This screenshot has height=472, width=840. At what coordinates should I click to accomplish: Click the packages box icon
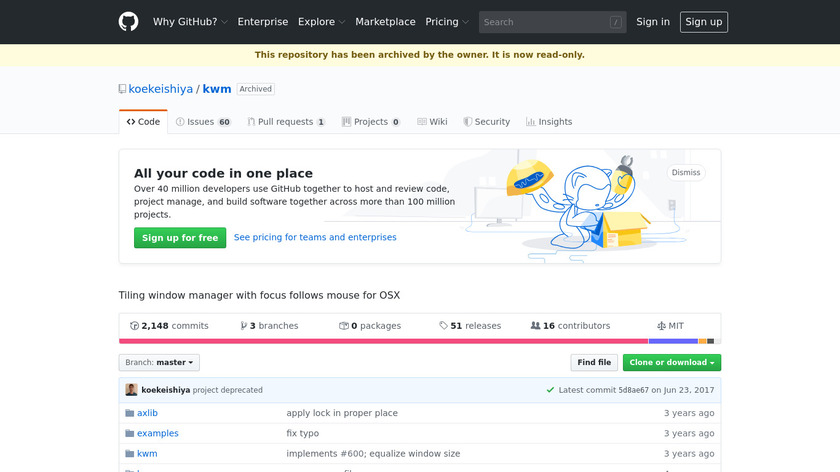344,326
